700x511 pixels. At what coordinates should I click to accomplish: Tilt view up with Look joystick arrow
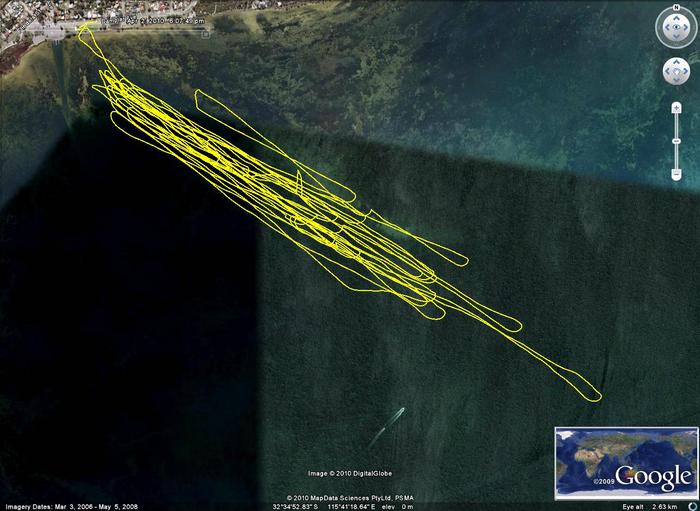click(x=676, y=19)
